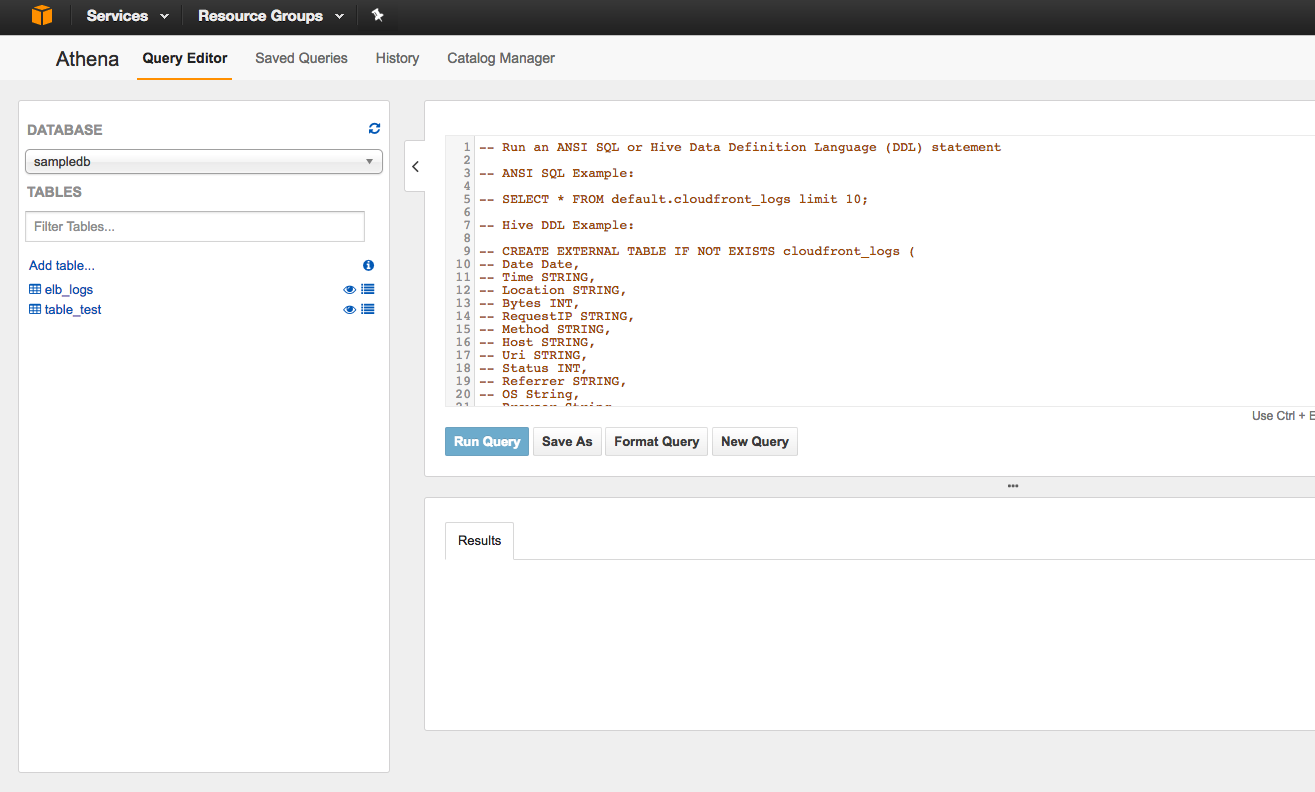Screen dimensions: 1315x792
Task: Preview elb_logs table with eye icon
Action: point(350,290)
